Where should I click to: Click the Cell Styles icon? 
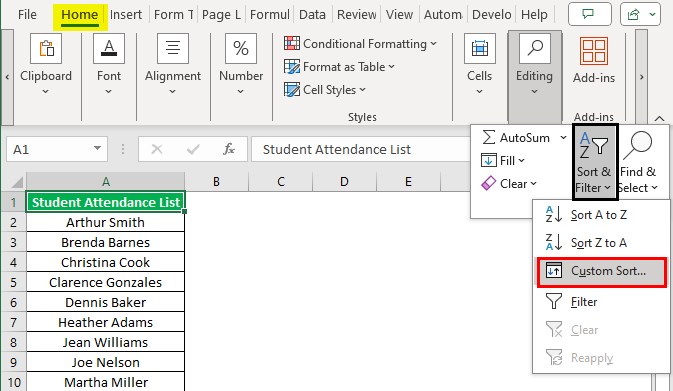292,90
